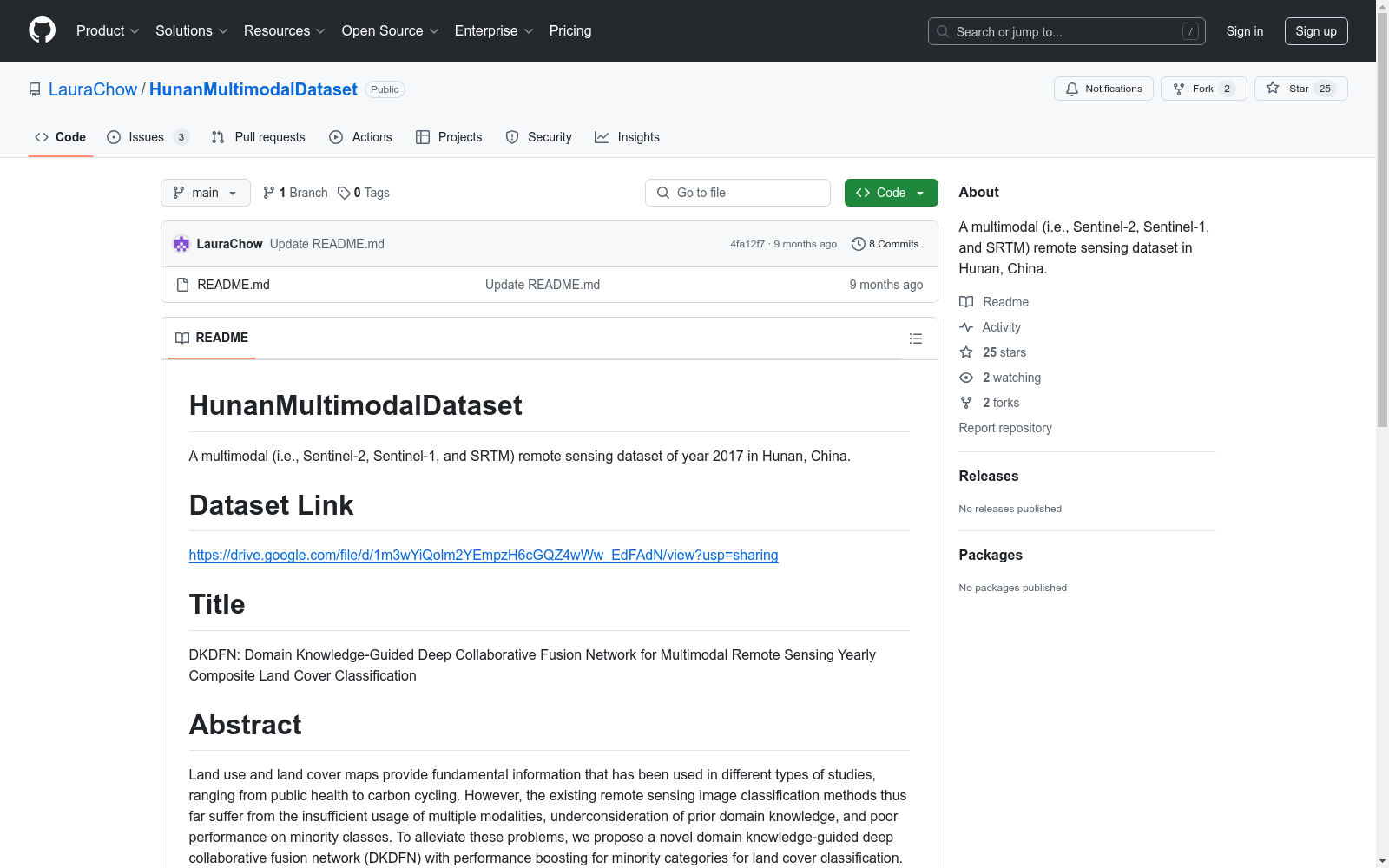Click the tag icon beside 0 Tags
Image resolution: width=1389 pixels, height=868 pixels.
(344, 193)
